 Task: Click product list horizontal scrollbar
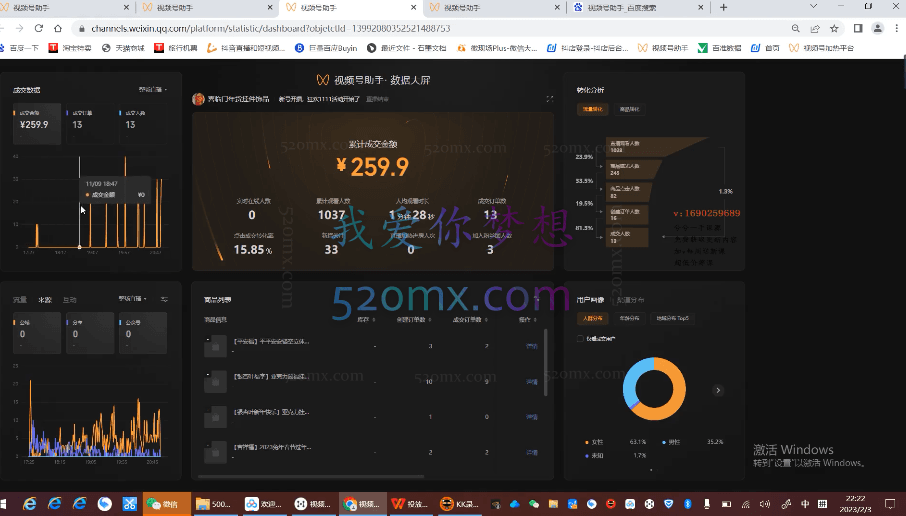click(x=311, y=477)
